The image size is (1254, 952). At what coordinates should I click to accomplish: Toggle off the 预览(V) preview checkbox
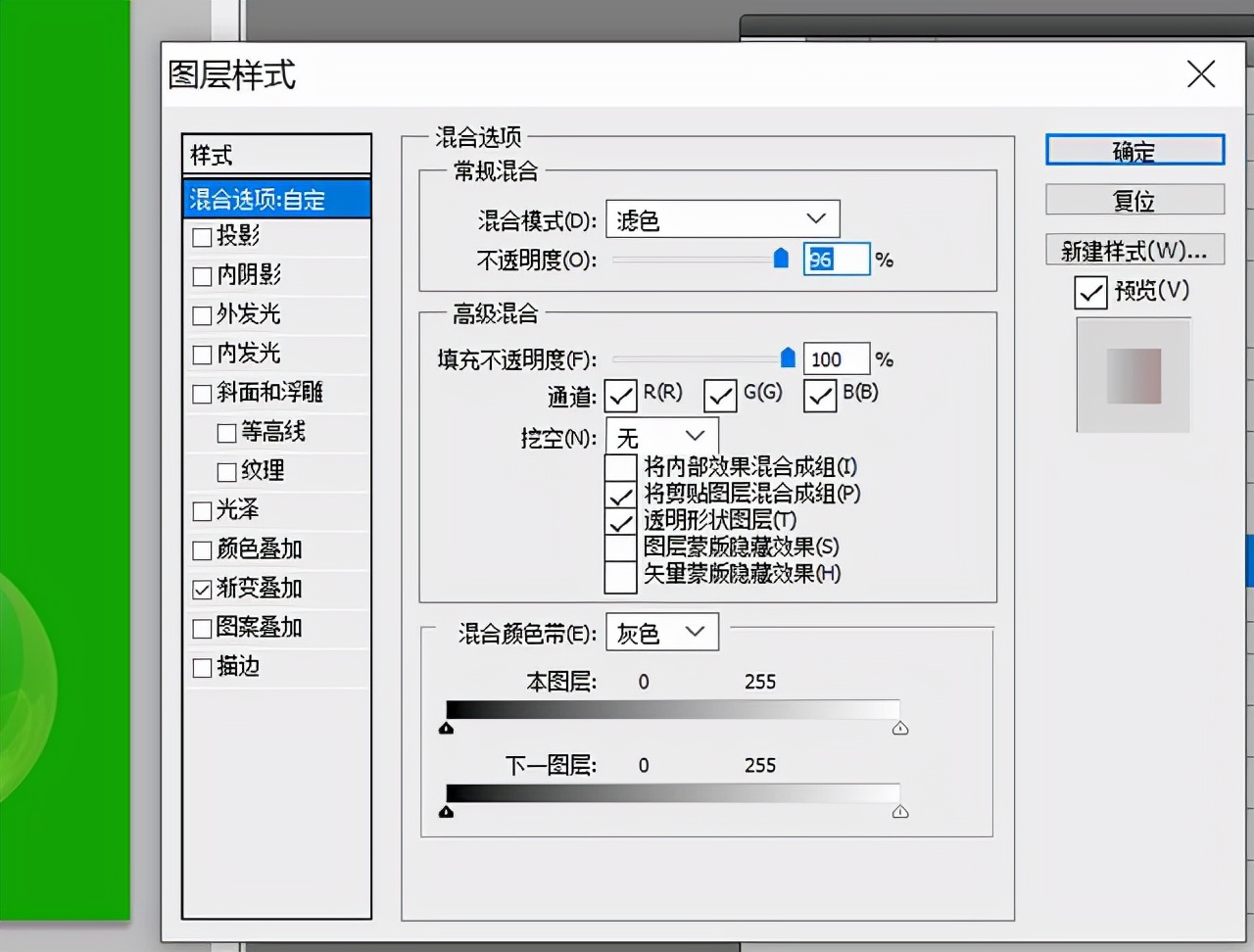[1089, 292]
